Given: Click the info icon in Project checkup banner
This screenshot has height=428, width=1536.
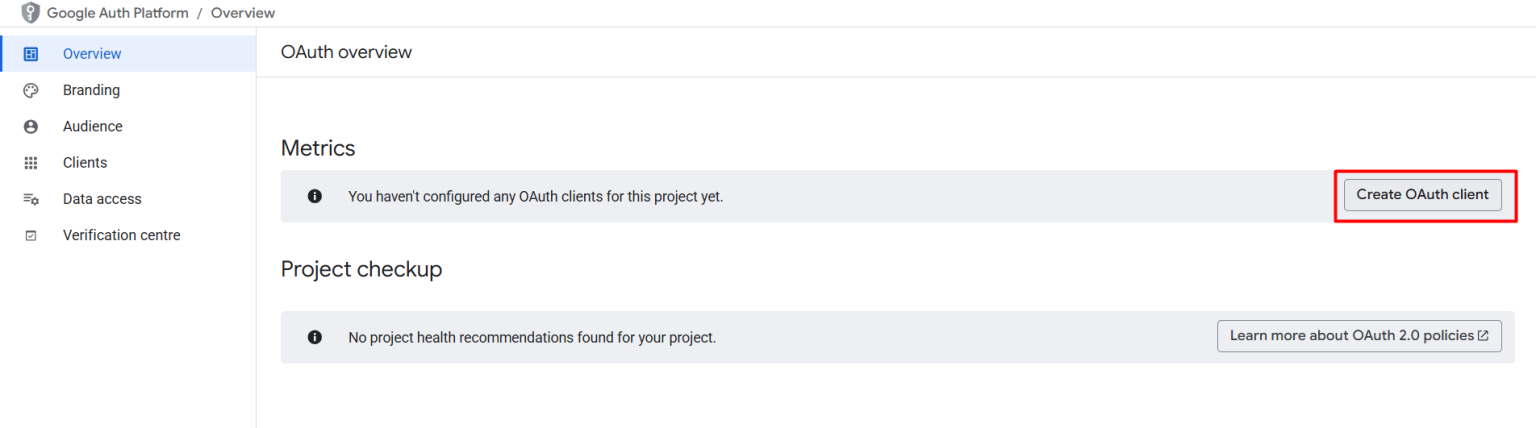Looking at the screenshot, I should pyautogui.click(x=315, y=337).
